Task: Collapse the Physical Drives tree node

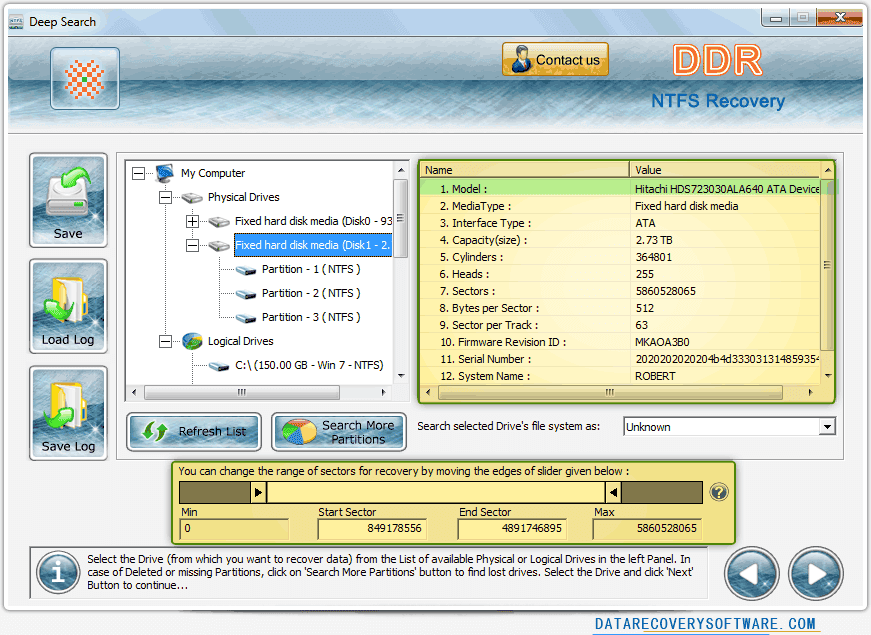Action: pyautogui.click(x=166, y=197)
